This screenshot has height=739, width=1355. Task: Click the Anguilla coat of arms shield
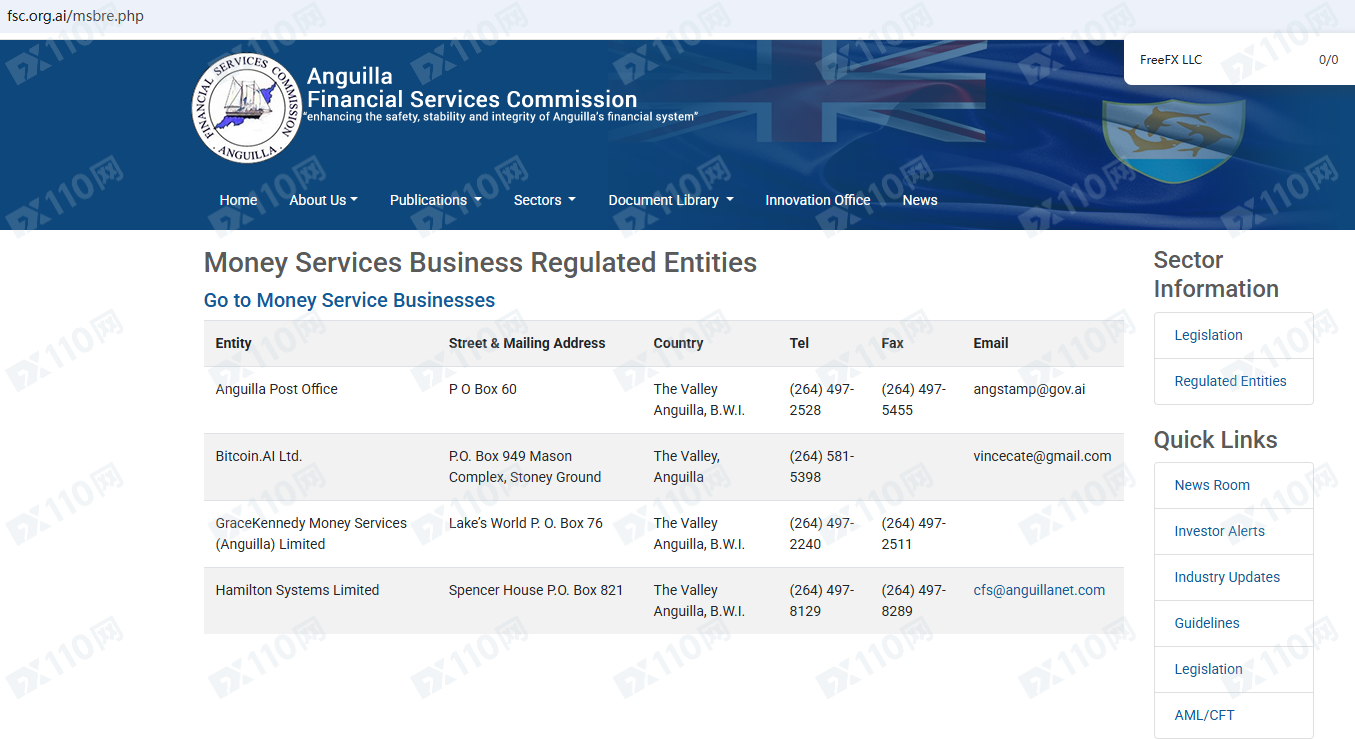(1173, 140)
